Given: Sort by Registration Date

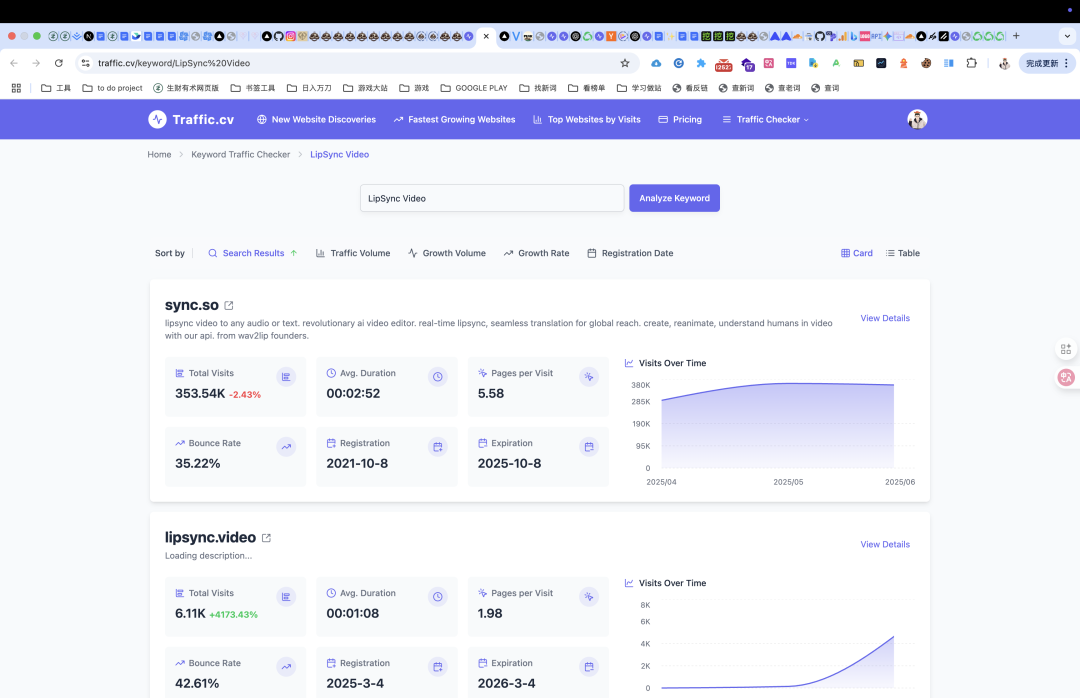Looking at the screenshot, I should click(x=630, y=253).
